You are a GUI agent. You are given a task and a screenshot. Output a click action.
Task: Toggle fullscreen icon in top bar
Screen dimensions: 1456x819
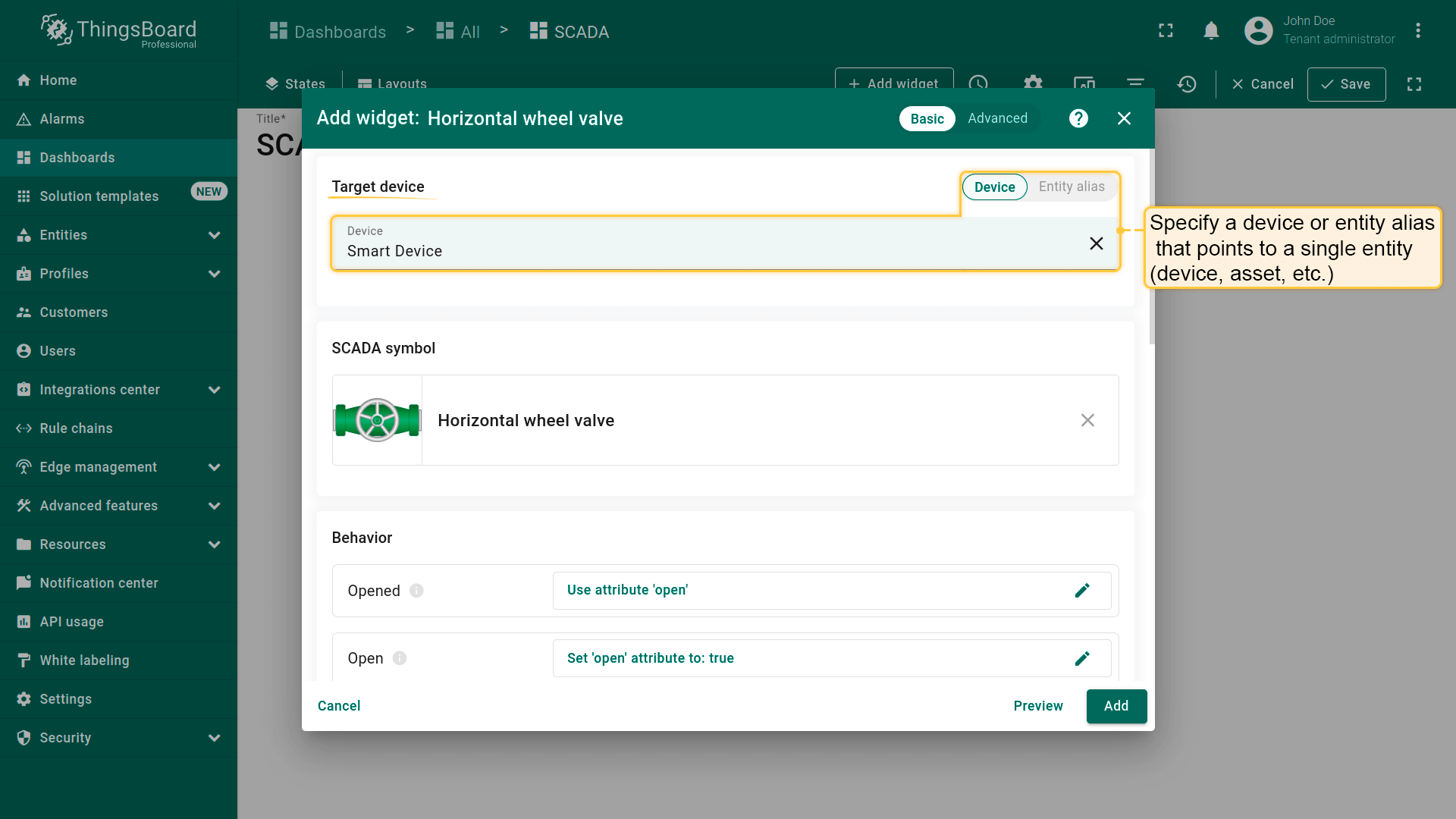coord(1166,31)
